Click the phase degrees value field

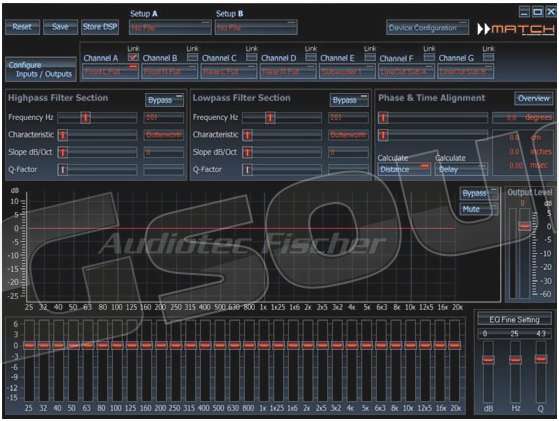coord(522,118)
